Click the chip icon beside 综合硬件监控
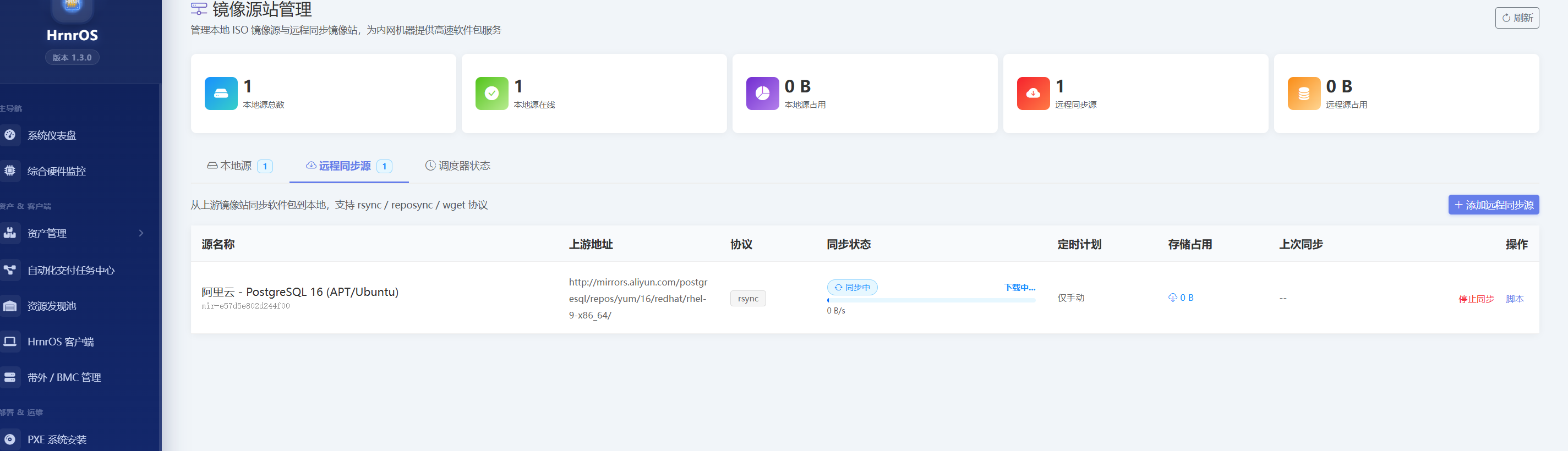 pos(10,170)
